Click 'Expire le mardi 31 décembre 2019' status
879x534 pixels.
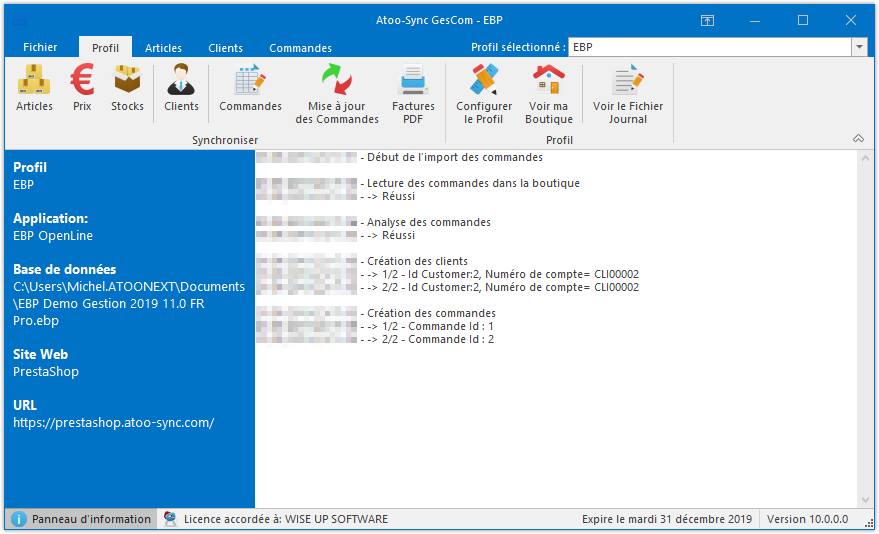tap(667, 519)
